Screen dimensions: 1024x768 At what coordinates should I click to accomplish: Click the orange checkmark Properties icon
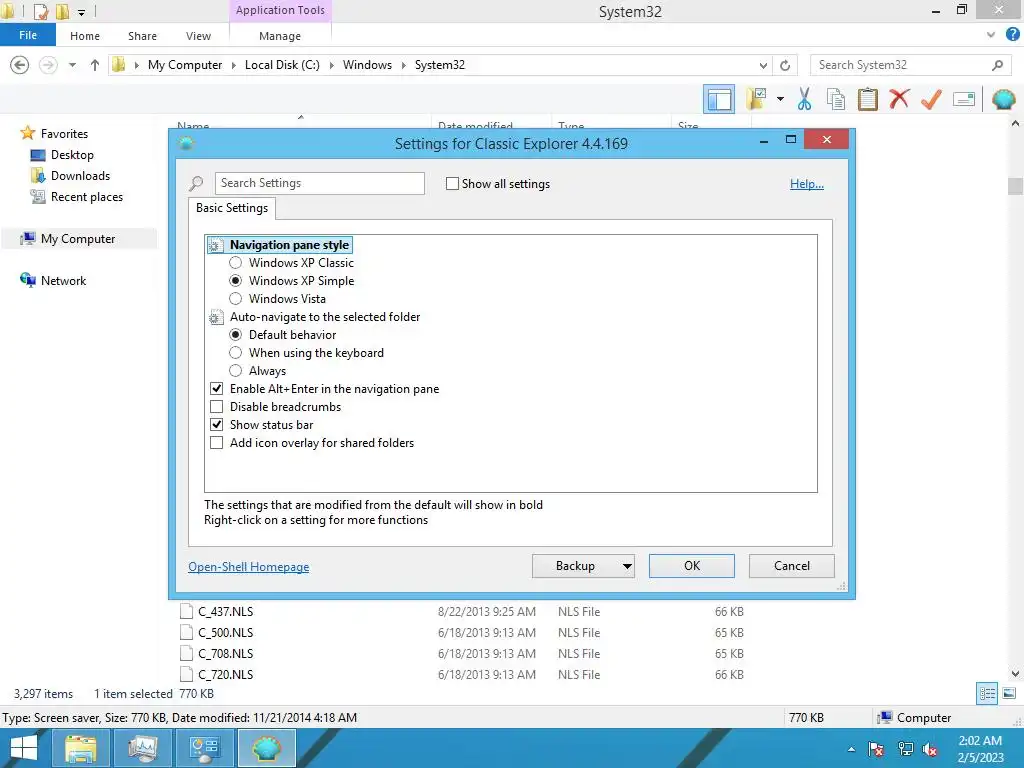(x=931, y=99)
